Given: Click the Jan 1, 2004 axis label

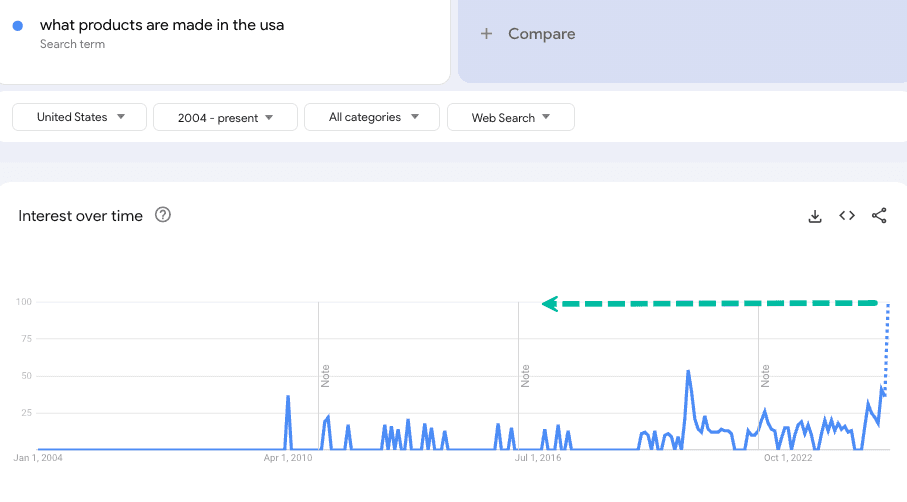Looking at the screenshot, I should pos(37,458).
